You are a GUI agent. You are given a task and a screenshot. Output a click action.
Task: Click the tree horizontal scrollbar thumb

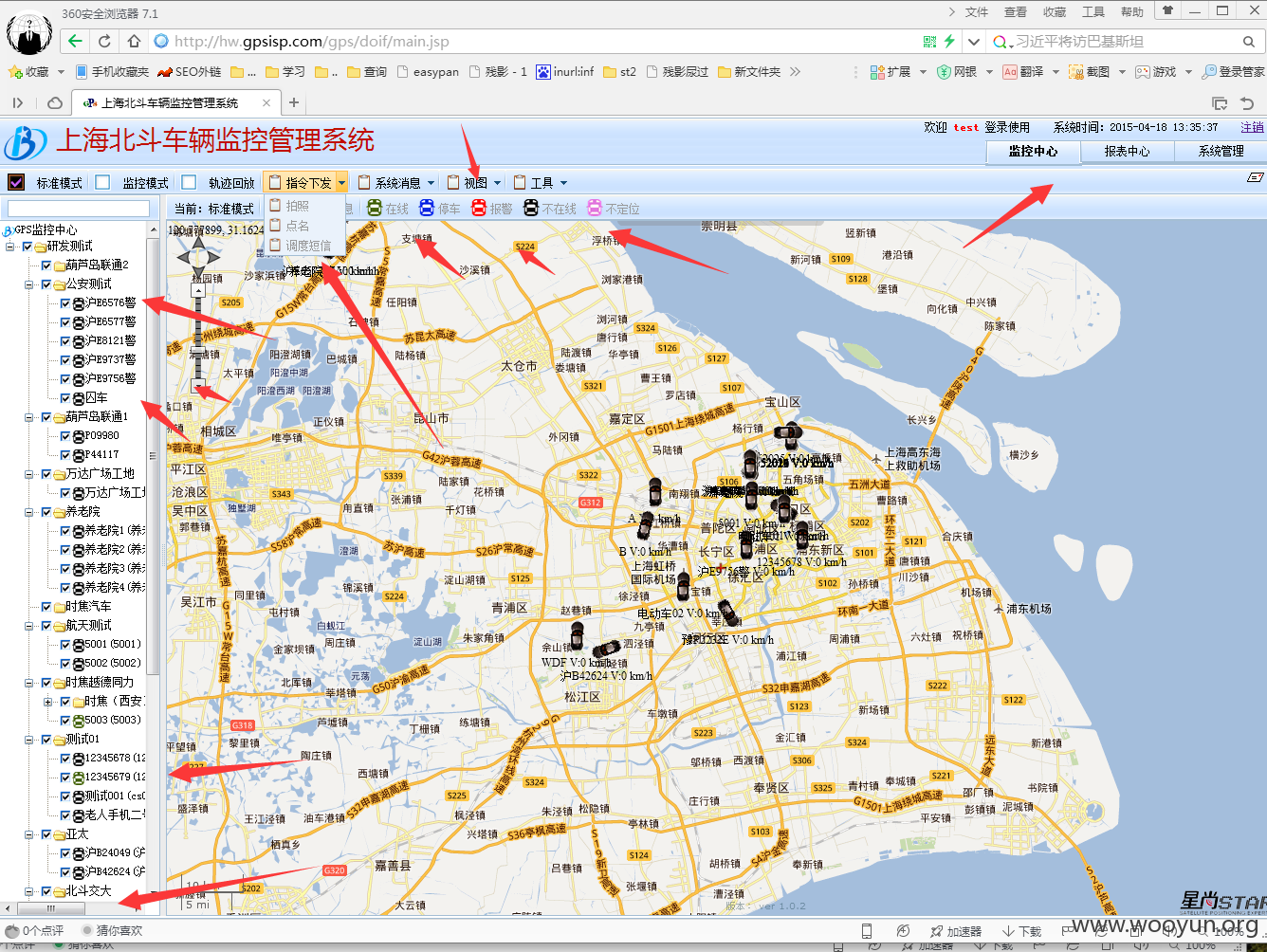point(51,907)
